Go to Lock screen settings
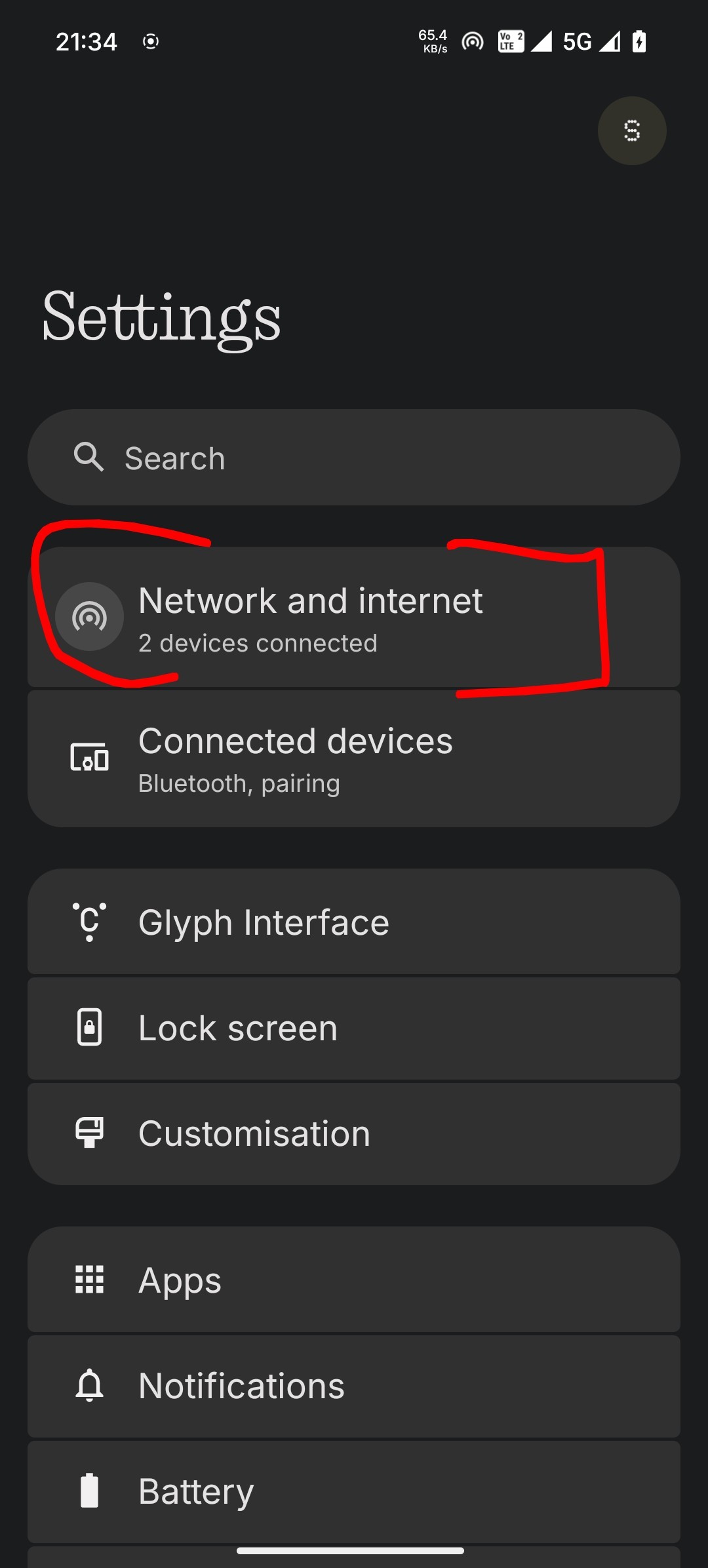 pyautogui.click(x=354, y=1028)
